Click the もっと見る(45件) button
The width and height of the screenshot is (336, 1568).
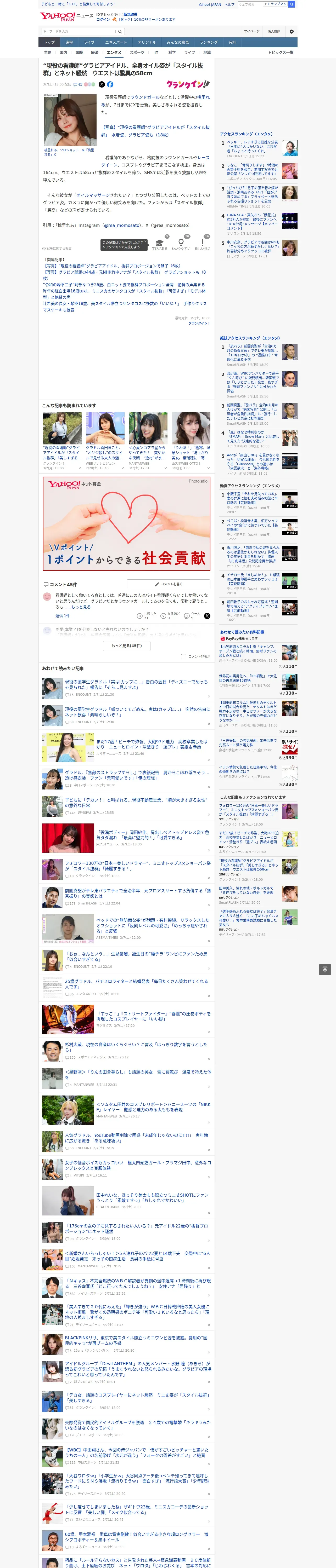(x=127, y=646)
